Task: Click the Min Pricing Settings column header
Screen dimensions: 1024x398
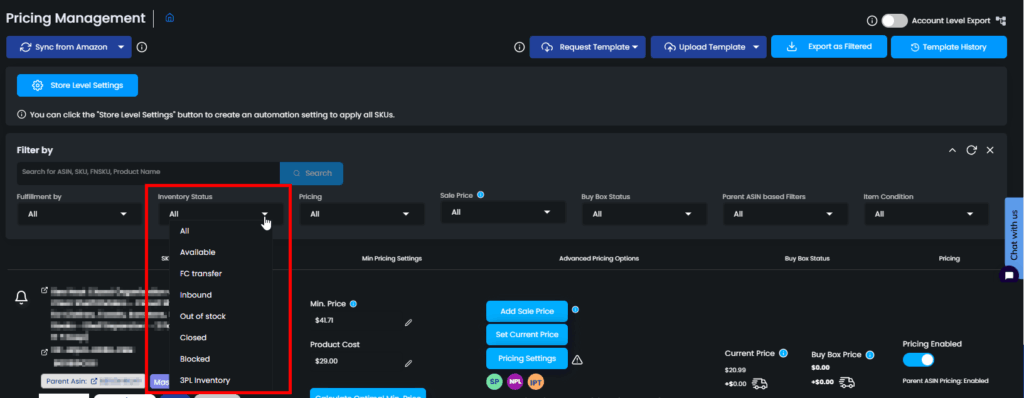Action: coord(392,259)
